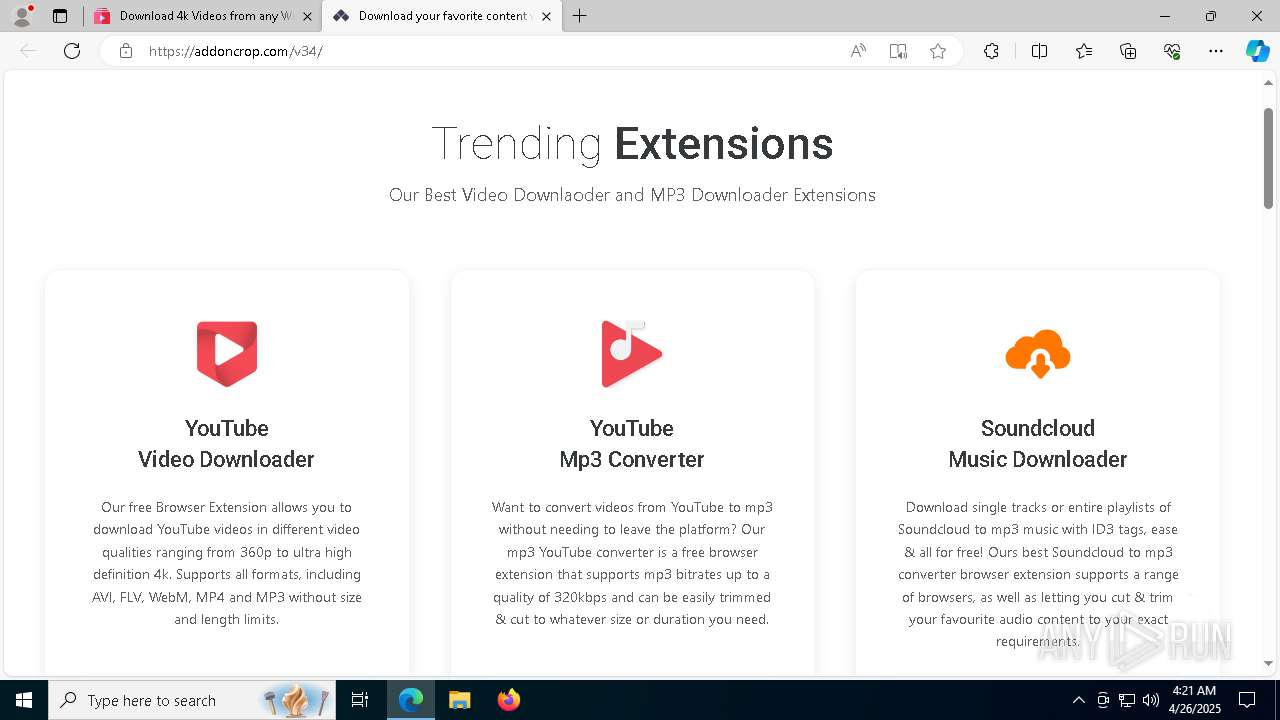Go back using the browser back arrow
1280x720 pixels.
[x=28, y=51]
